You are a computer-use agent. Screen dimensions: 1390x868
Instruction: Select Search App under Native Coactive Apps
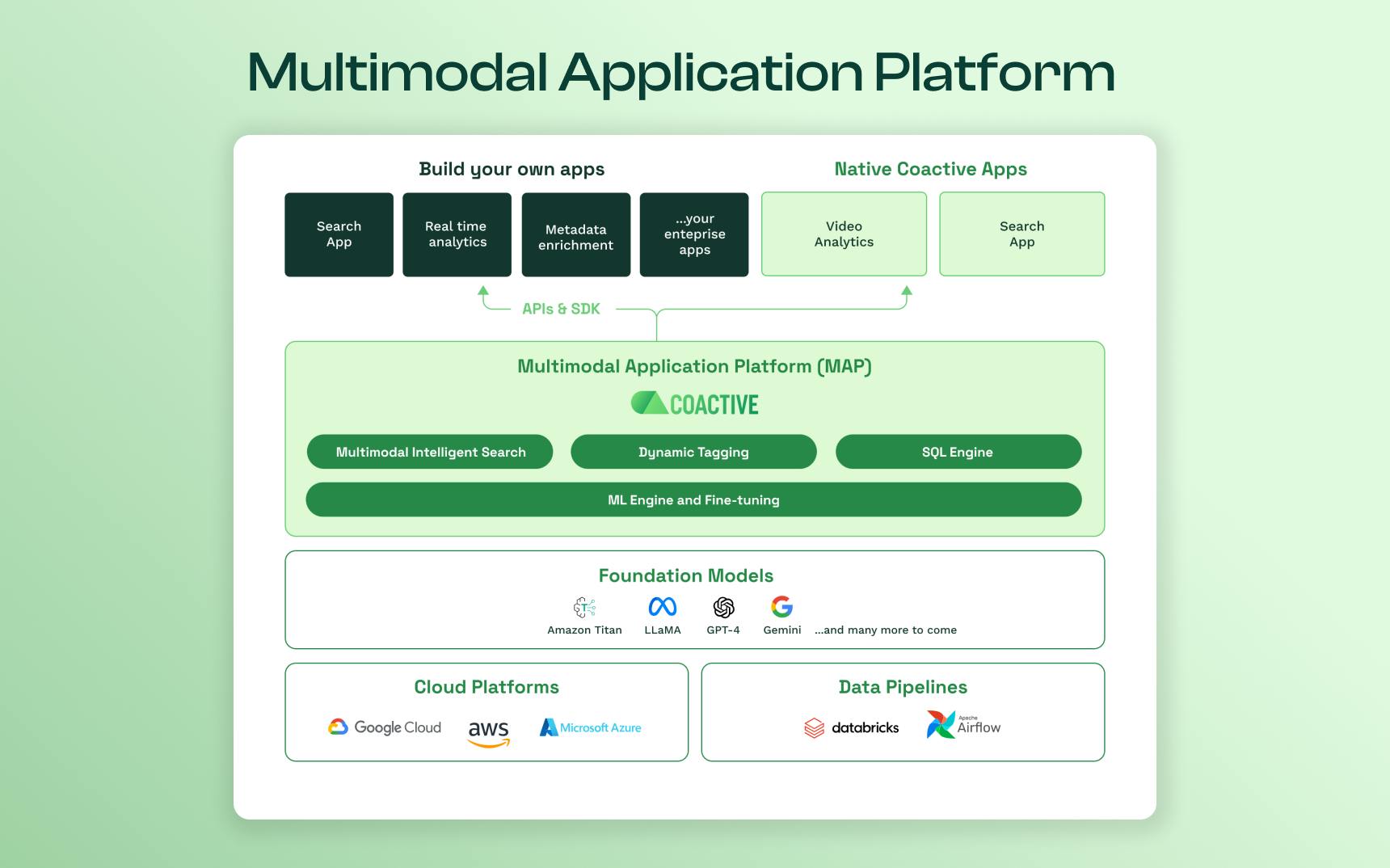(x=1021, y=234)
